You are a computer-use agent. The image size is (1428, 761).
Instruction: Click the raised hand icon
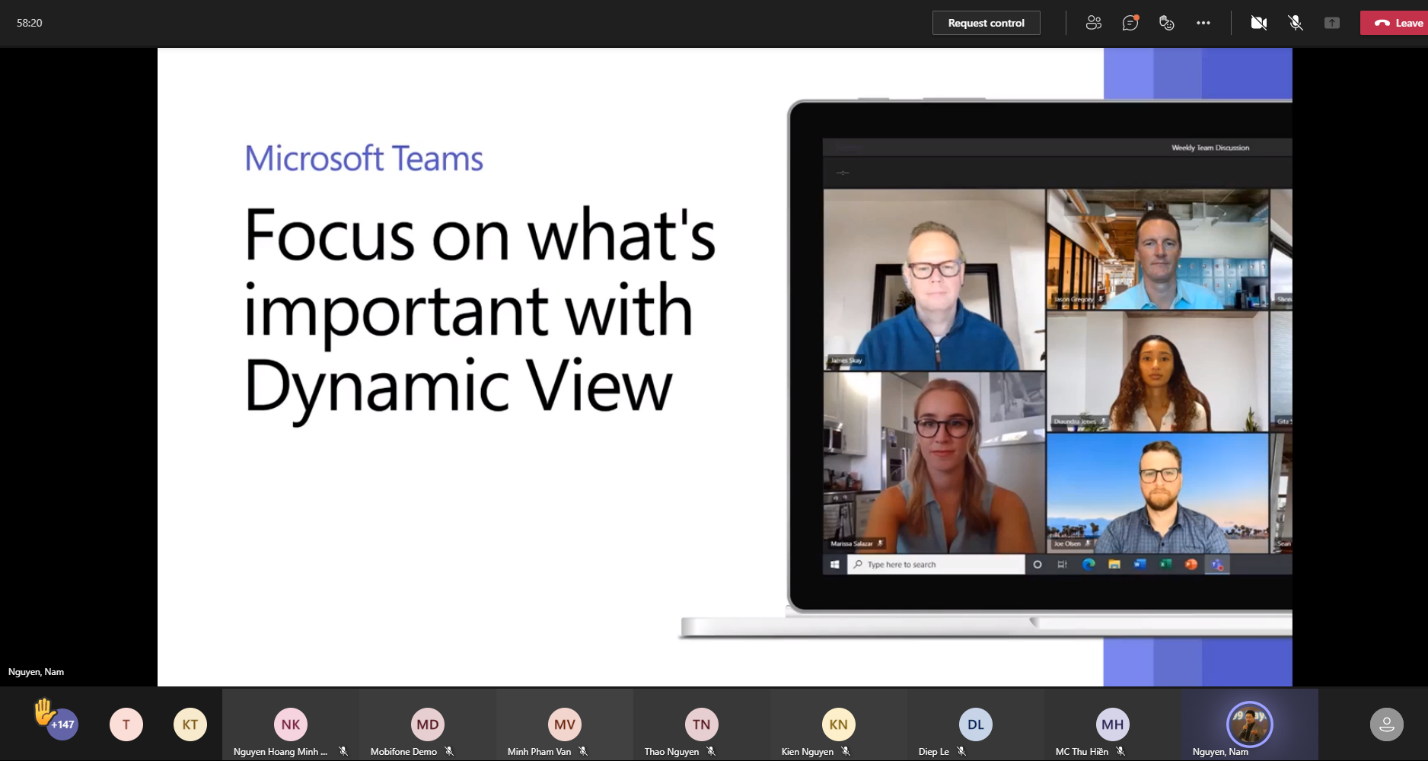tap(44, 711)
